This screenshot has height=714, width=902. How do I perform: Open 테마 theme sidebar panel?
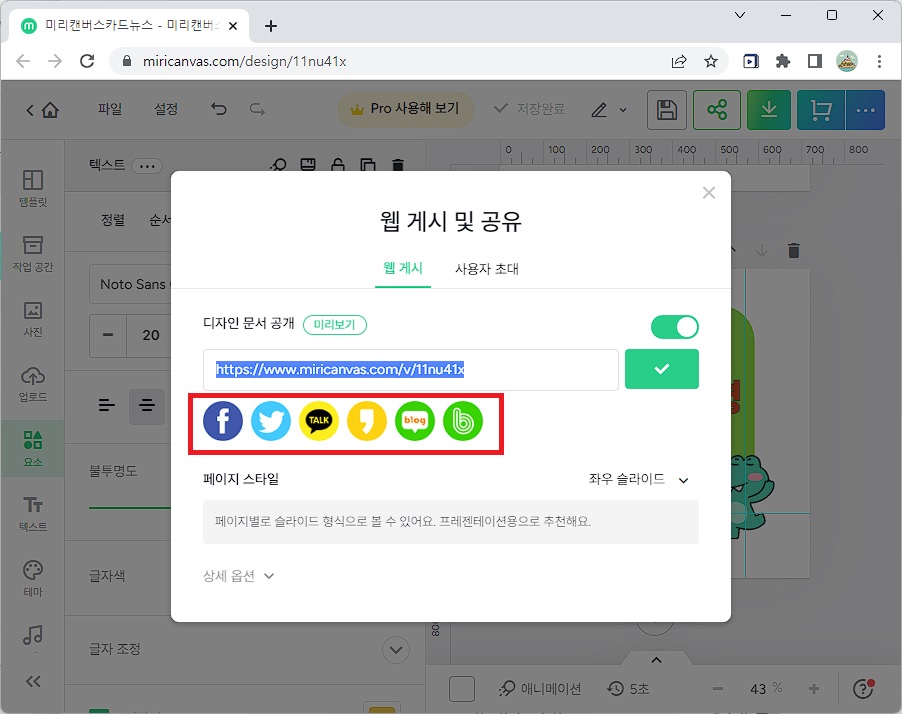(x=33, y=579)
